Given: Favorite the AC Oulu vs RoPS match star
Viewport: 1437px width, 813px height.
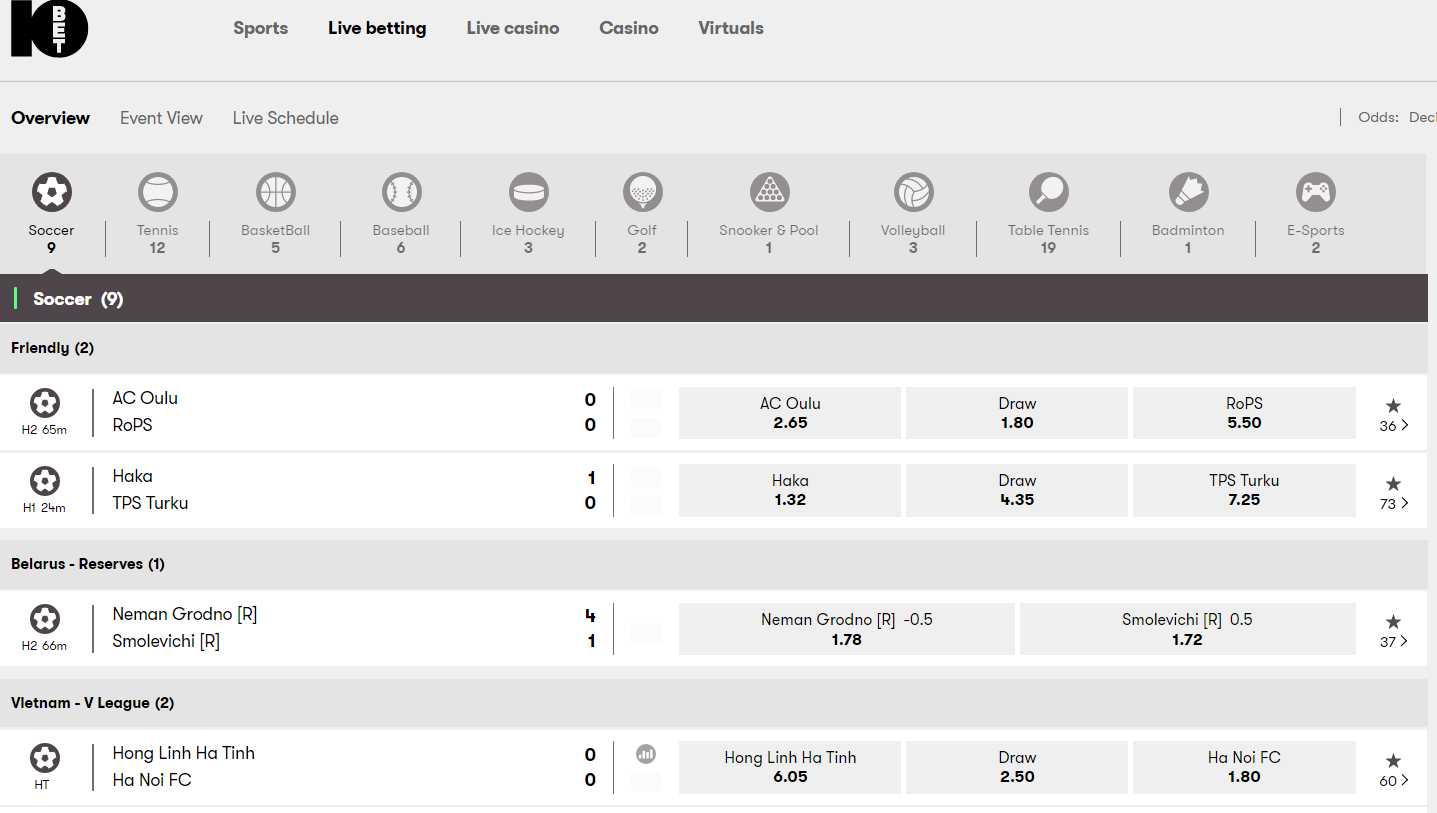Looking at the screenshot, I should click(x=1394, y=405).
